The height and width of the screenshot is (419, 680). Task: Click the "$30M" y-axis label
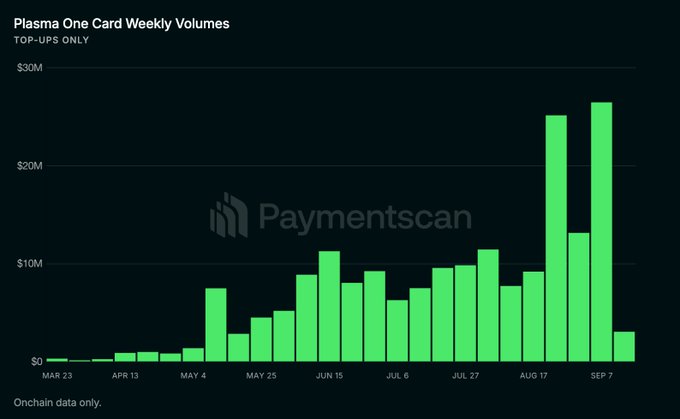[29, 68]
